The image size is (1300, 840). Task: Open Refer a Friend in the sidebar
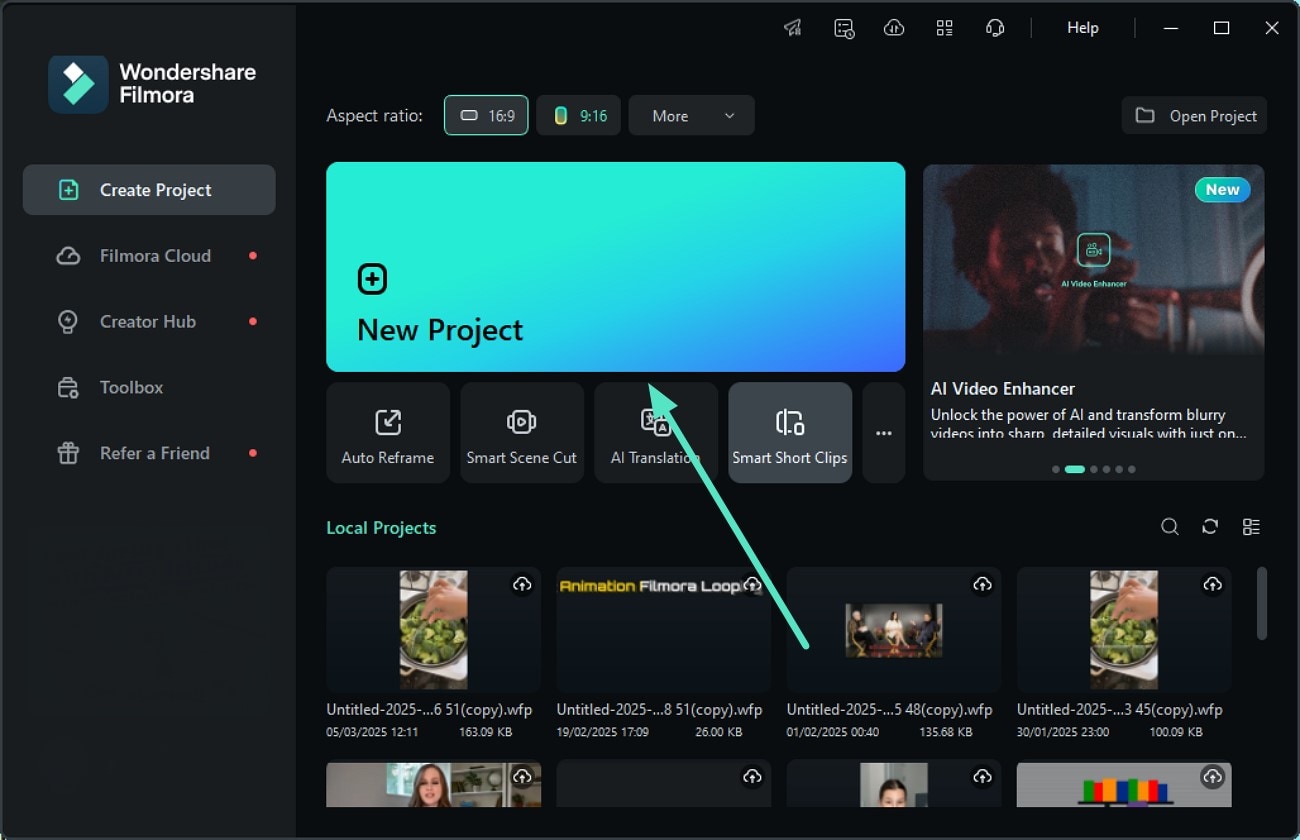149,453
